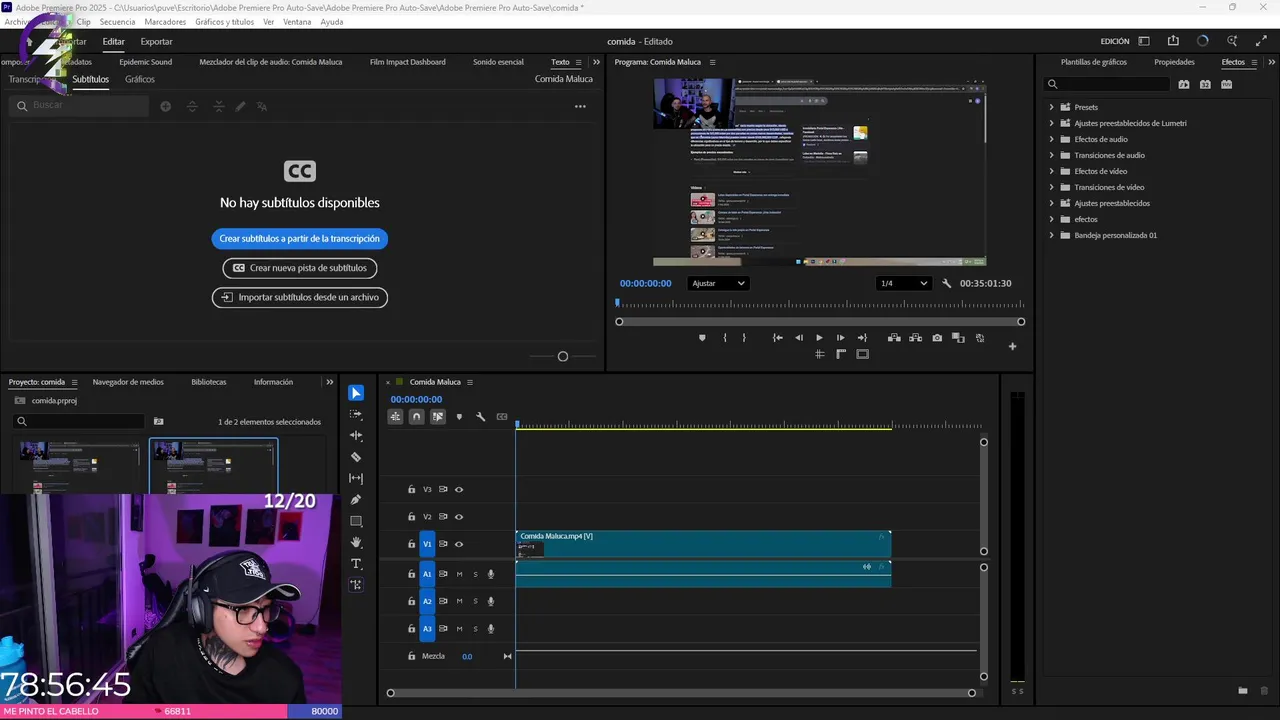Solo audio track A2
Screen dimensions: 1280x720
click(x=475, y=601)
